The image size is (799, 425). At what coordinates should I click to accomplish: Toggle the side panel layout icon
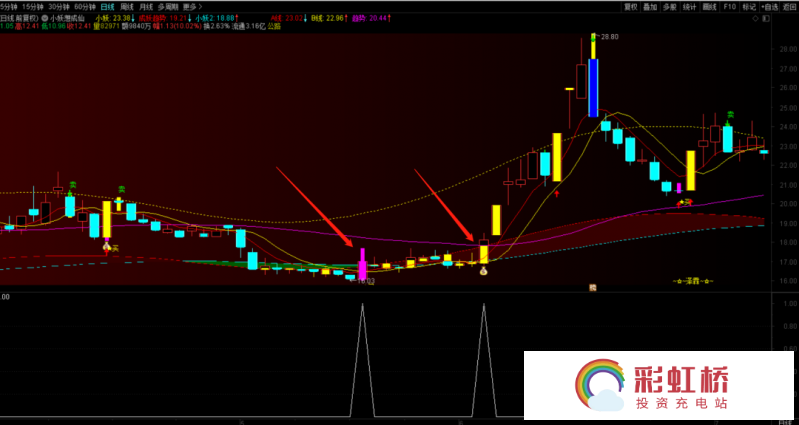tap(768, 18)
